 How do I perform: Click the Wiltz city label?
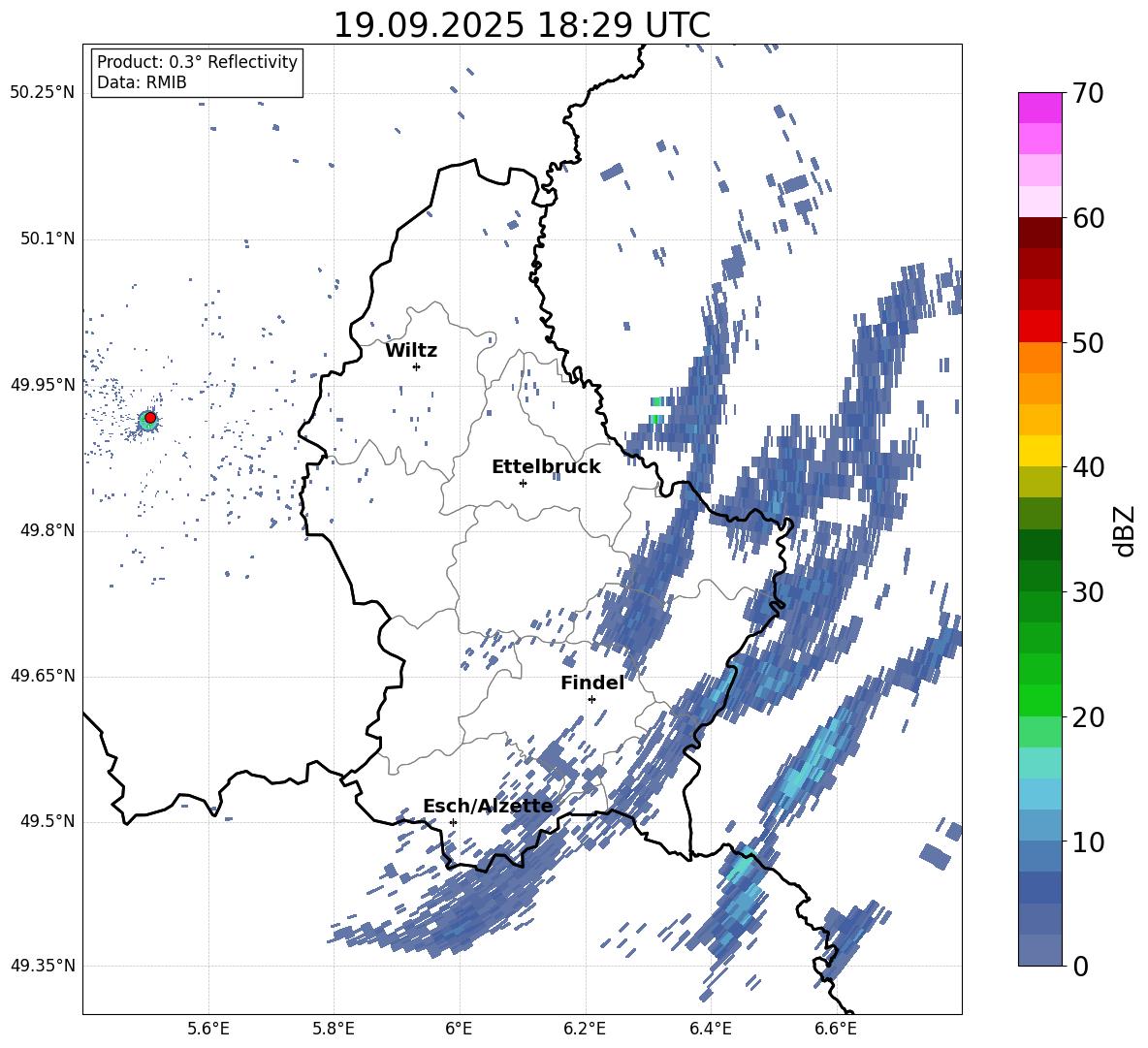[x=411, y=351]
